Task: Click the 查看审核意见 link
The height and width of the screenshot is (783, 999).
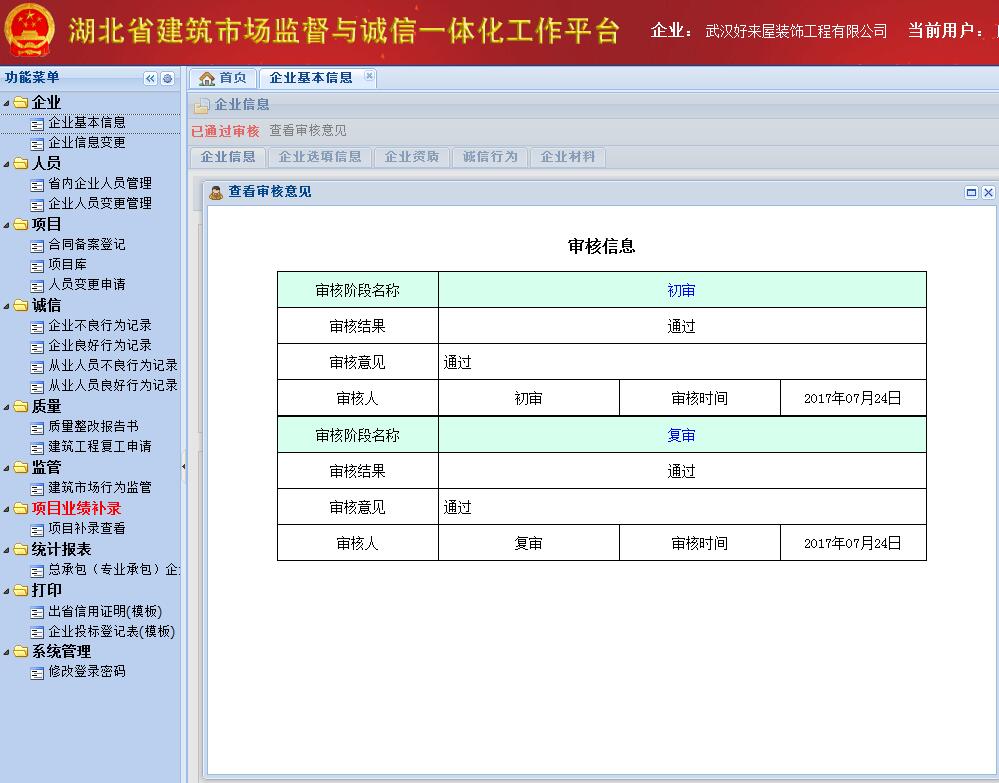Action: [308, 131]
